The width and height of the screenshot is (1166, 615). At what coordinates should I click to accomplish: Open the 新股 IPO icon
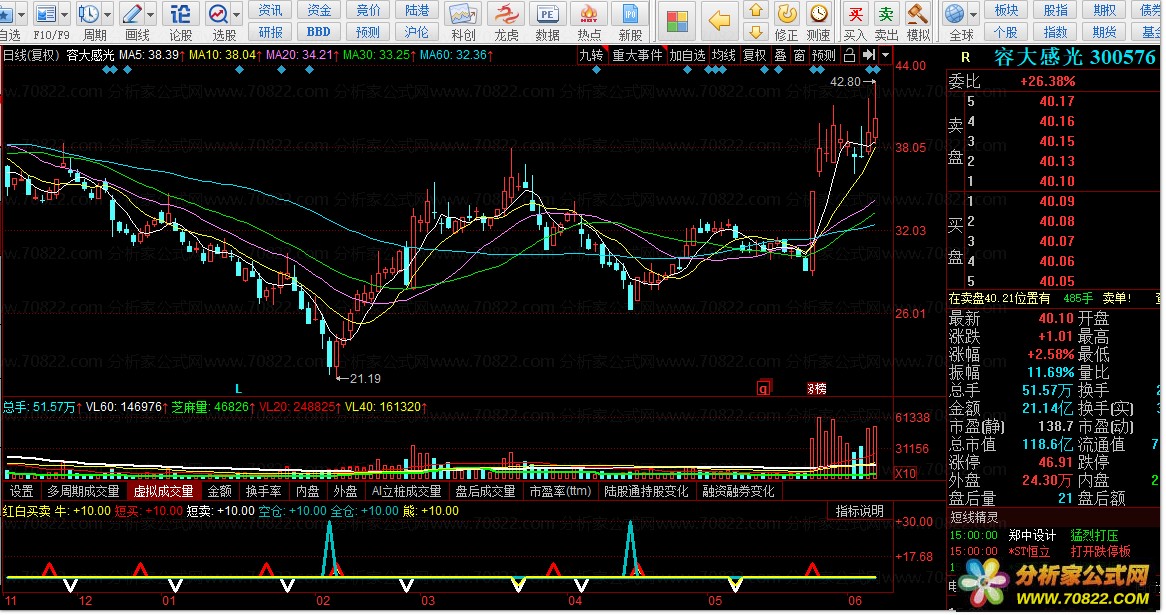click(630, 14)
